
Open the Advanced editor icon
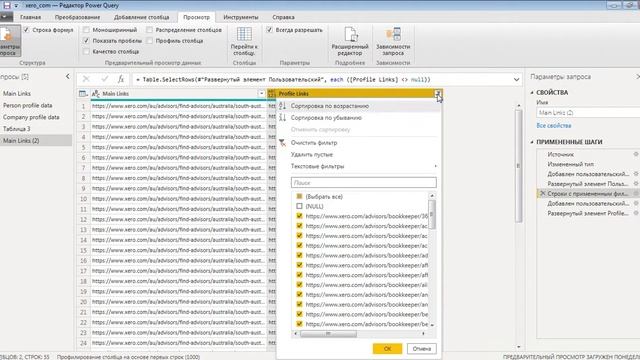point(350,34)
